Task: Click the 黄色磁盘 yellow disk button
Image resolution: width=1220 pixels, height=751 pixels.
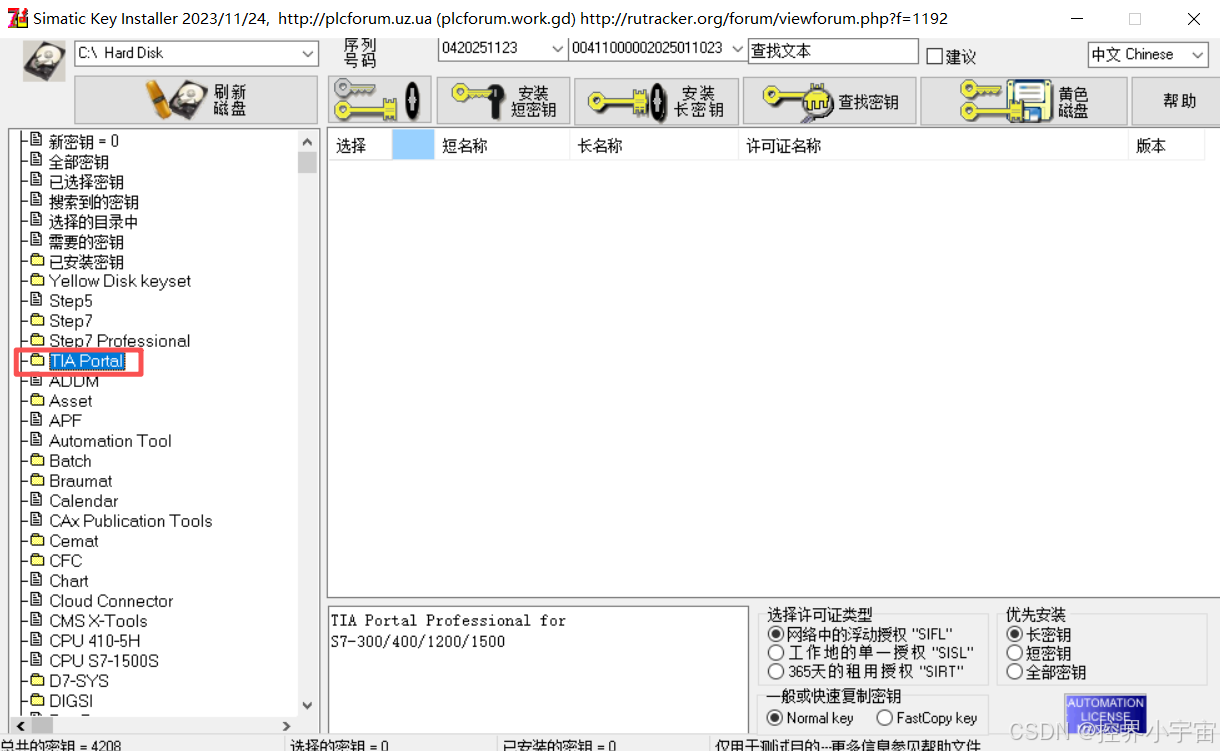Action: point(1023,100)
